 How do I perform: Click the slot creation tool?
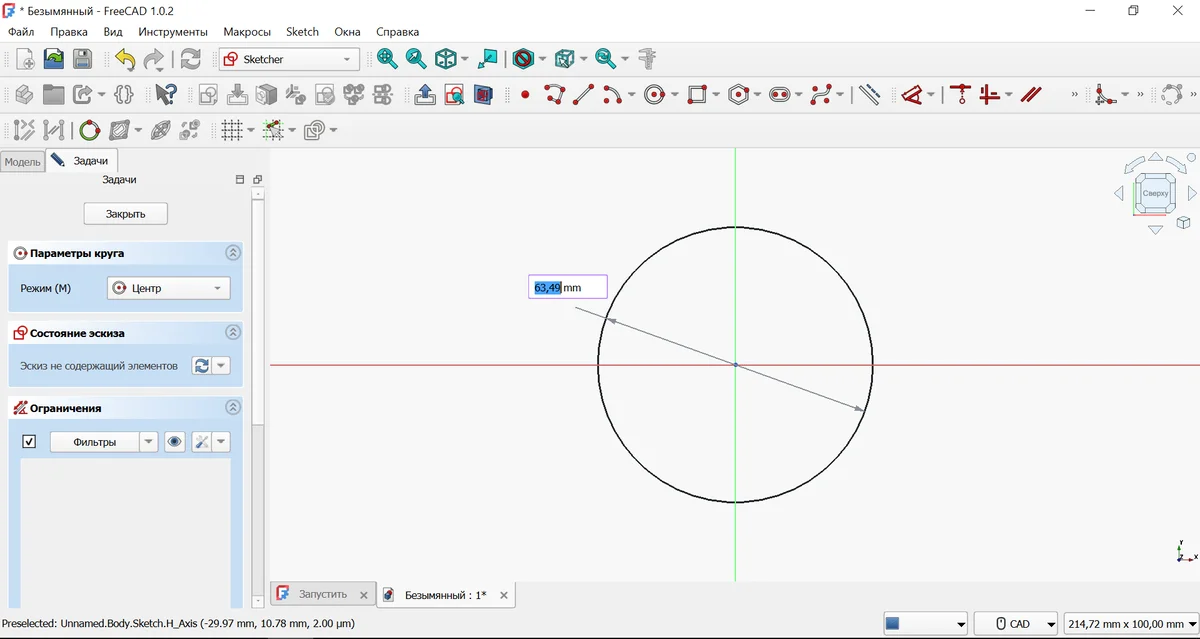click(x=779, y=95)
